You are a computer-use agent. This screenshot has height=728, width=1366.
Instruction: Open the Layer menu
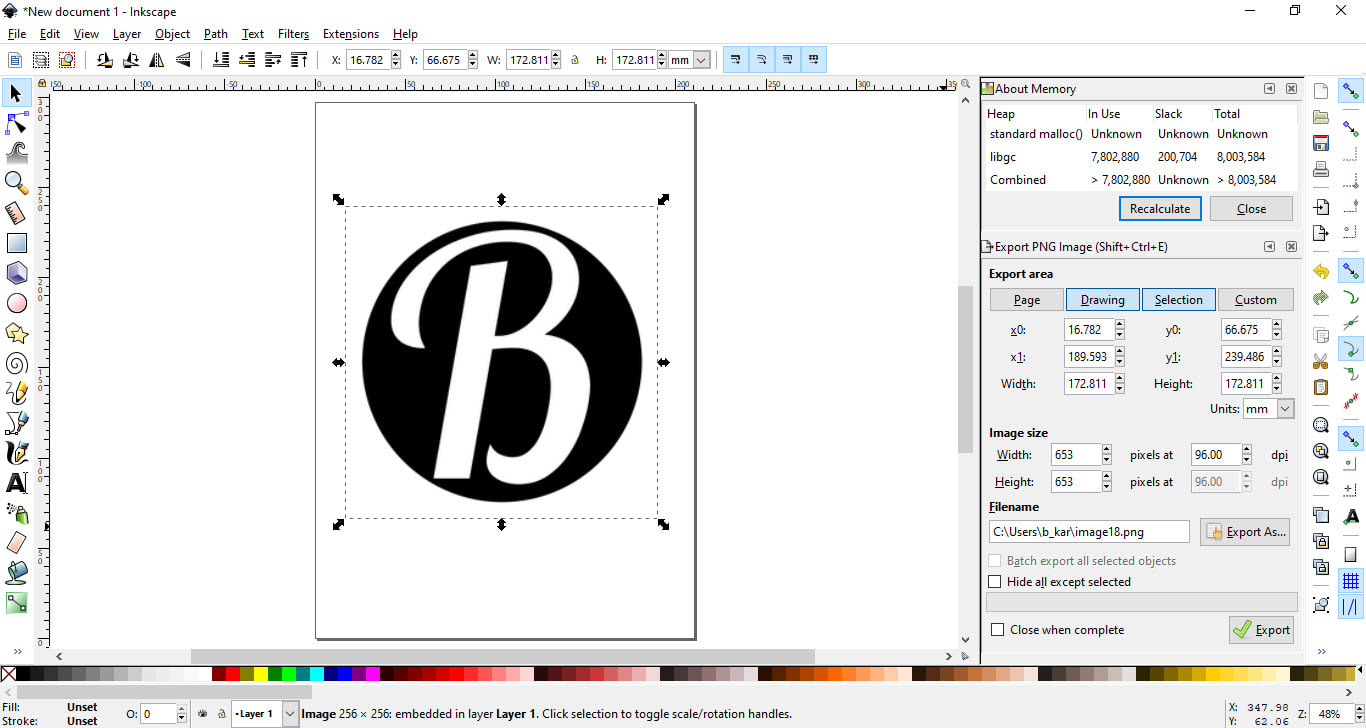tap(127, 34)
